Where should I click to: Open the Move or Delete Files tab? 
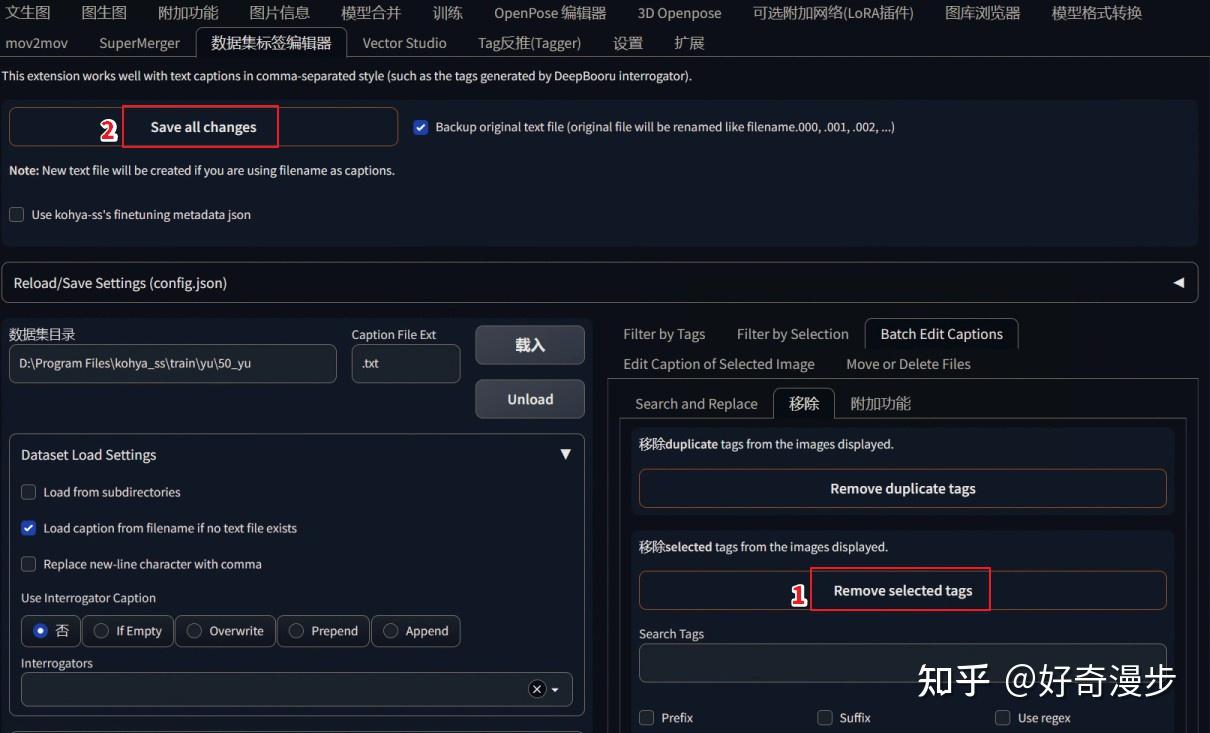907,364
